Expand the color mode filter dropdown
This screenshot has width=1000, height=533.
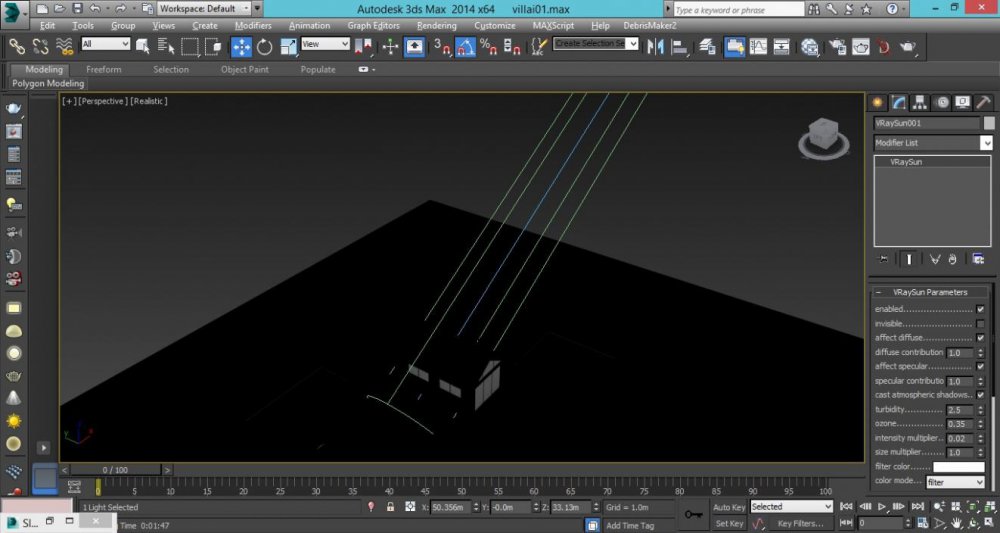pos(955,482)
